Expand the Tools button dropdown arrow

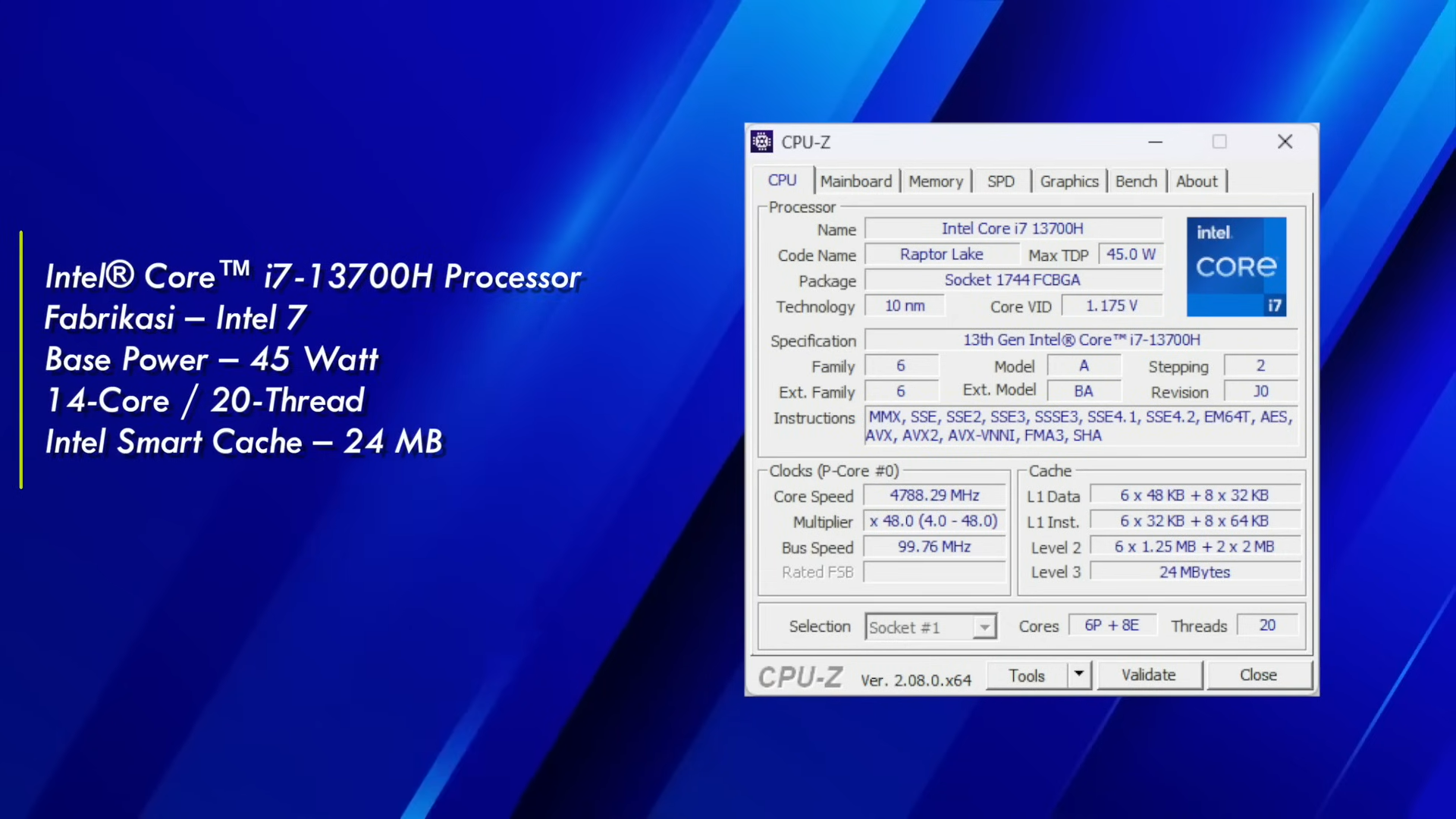pos(1078,674)
